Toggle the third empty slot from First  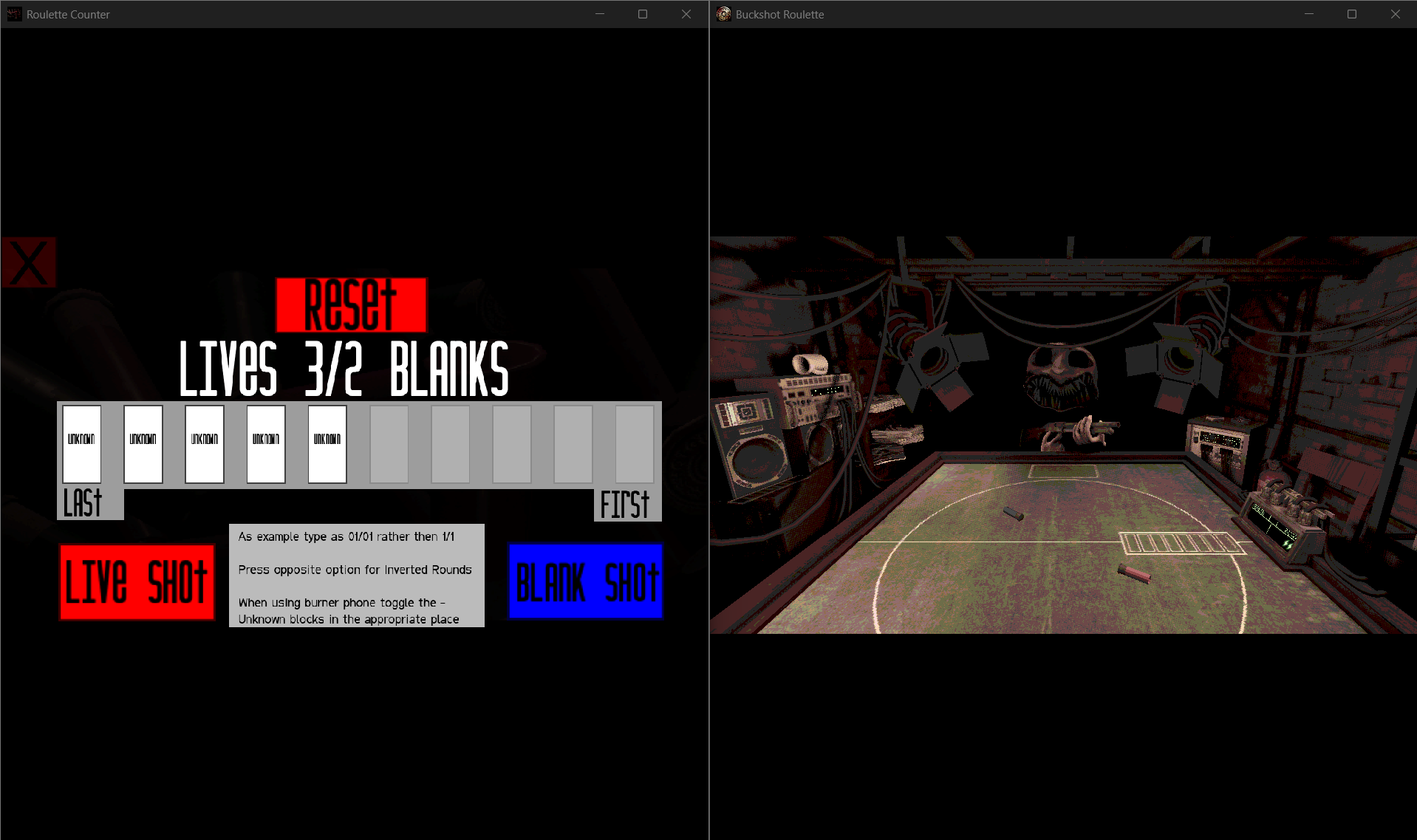click(512, 444)
